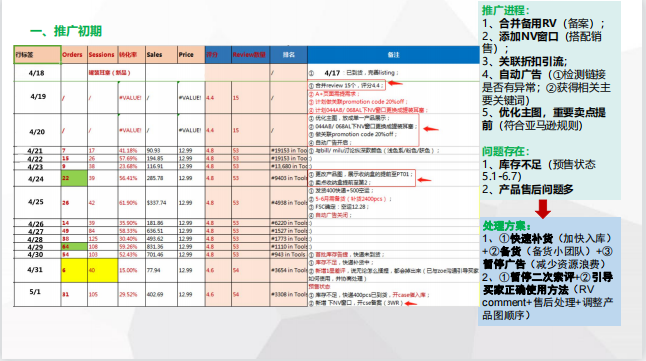Viewport: 646px width, 361px height.
Task: Click the red arrow beside the 4/20 notes box
Action: click(x=431, y=129)
